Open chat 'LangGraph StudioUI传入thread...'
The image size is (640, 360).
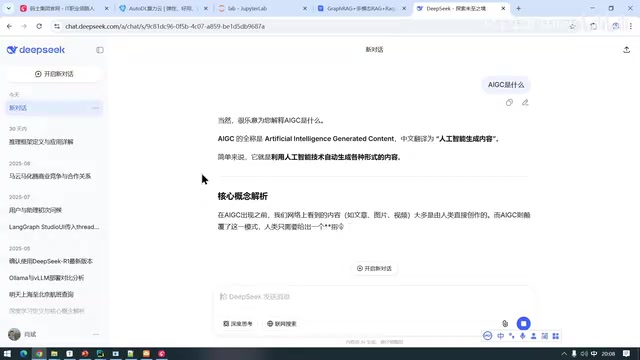tap(54, 227)
